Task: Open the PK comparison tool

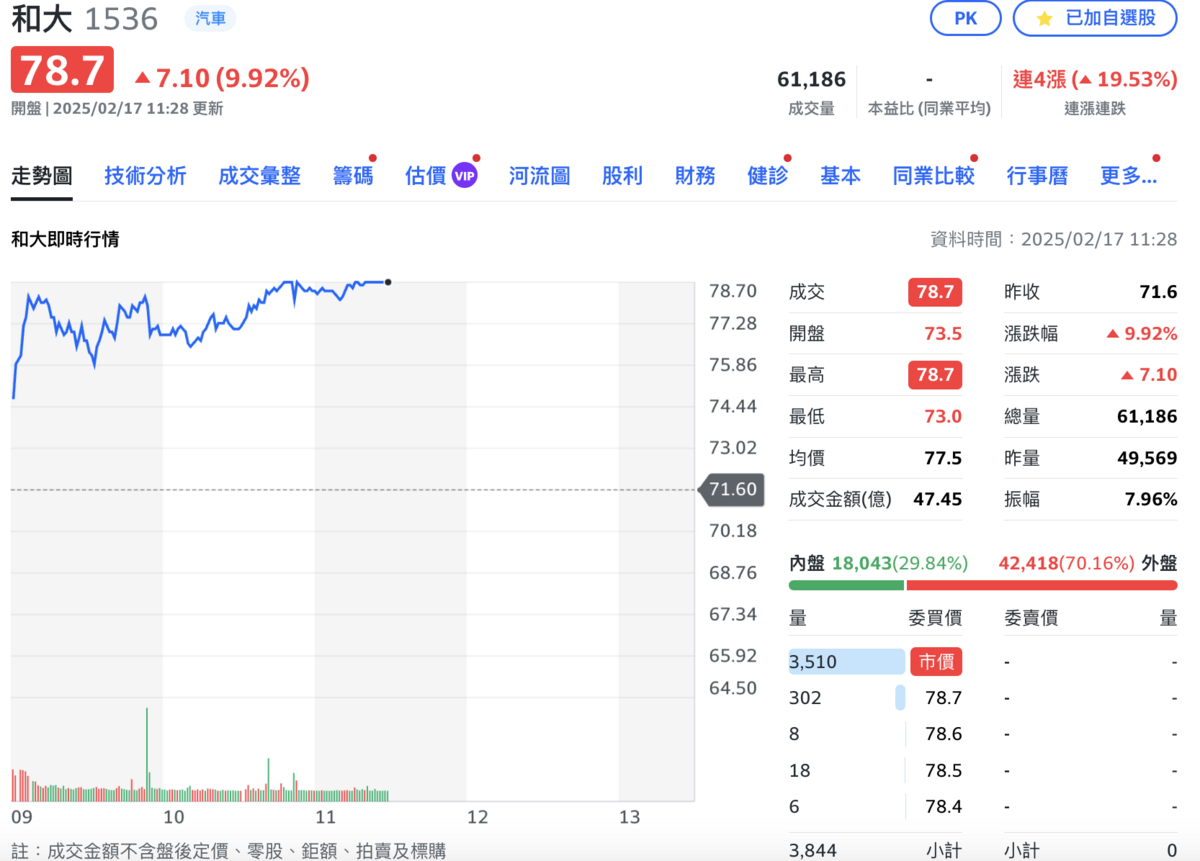Action: [x=965, y=18]
